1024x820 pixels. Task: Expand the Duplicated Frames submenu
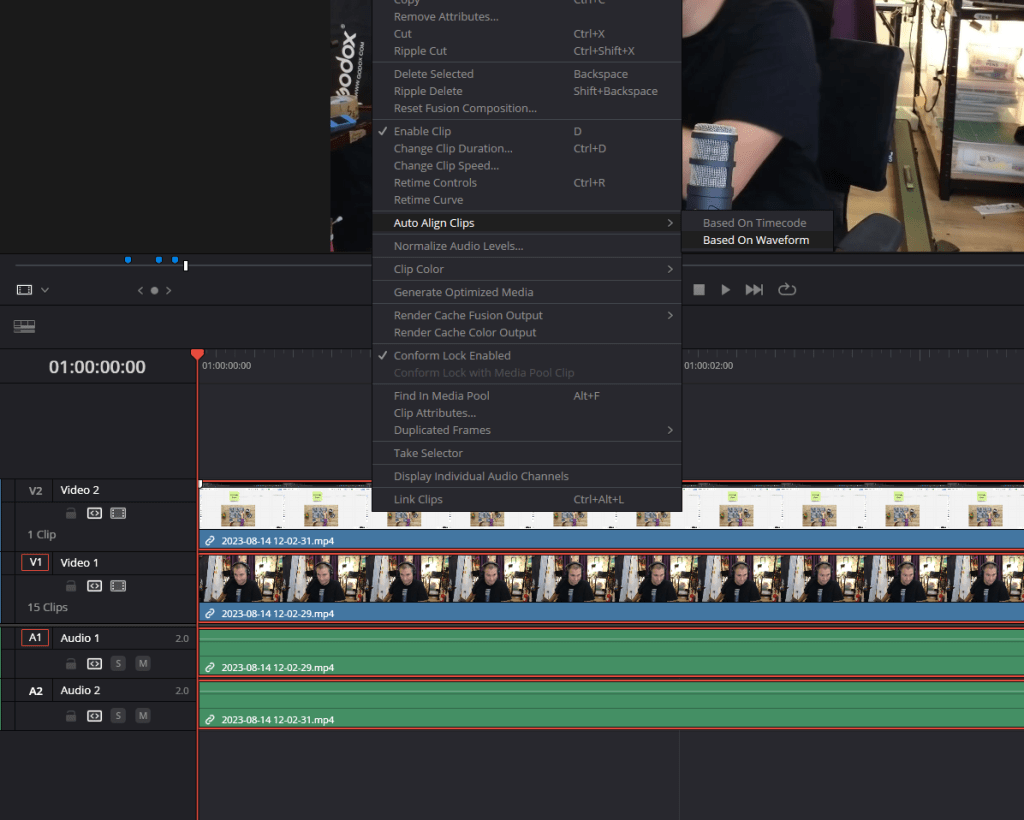[527, 430]
